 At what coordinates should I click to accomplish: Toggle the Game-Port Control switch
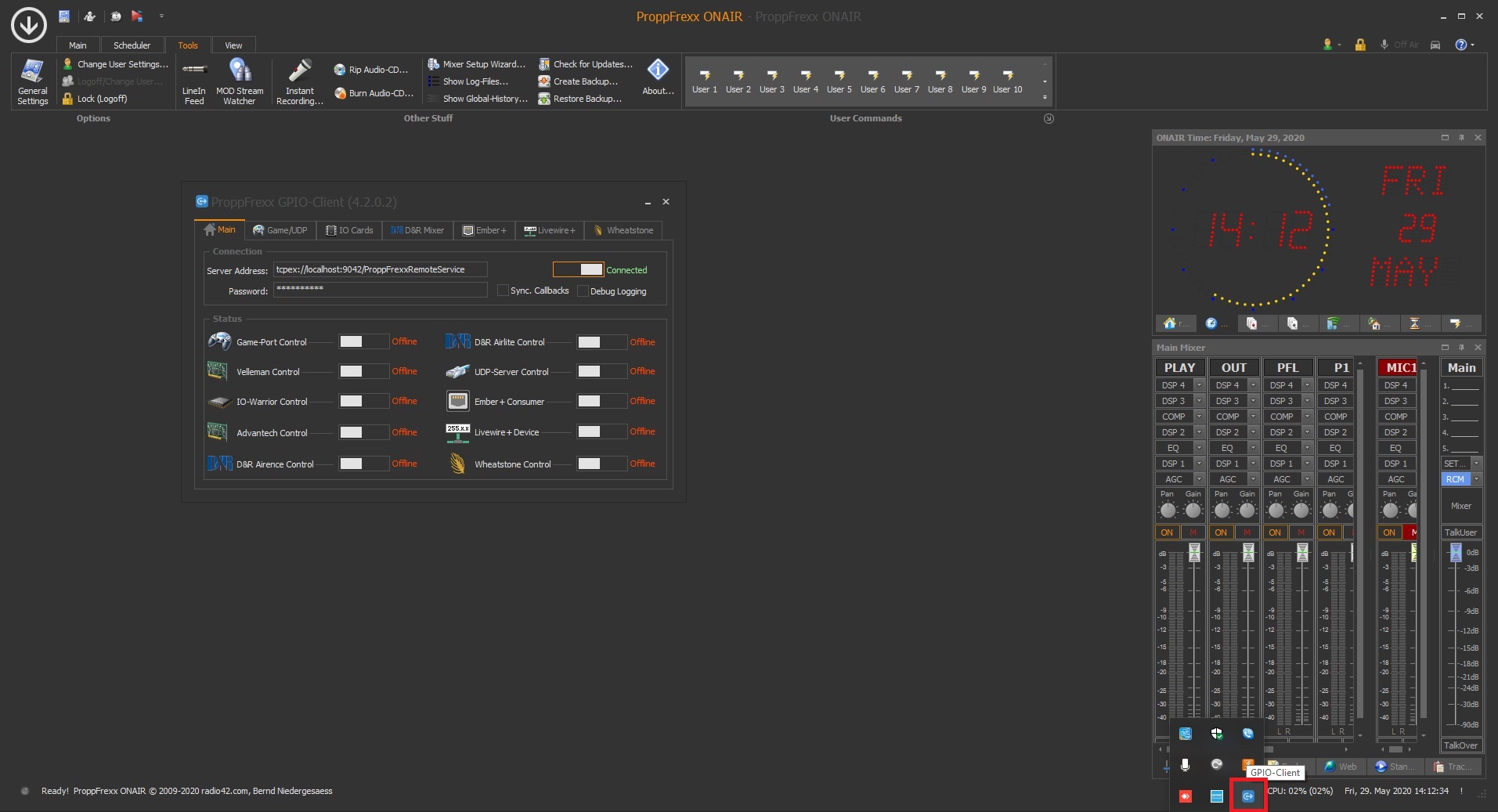pos(363,342)
